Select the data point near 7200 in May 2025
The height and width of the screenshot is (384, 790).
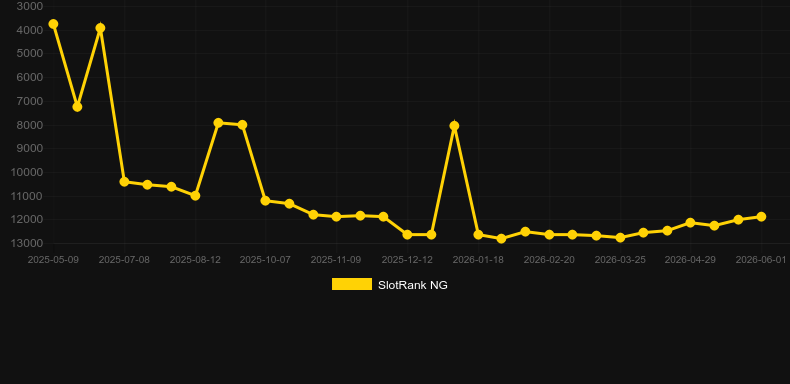[x=77, y=107]
